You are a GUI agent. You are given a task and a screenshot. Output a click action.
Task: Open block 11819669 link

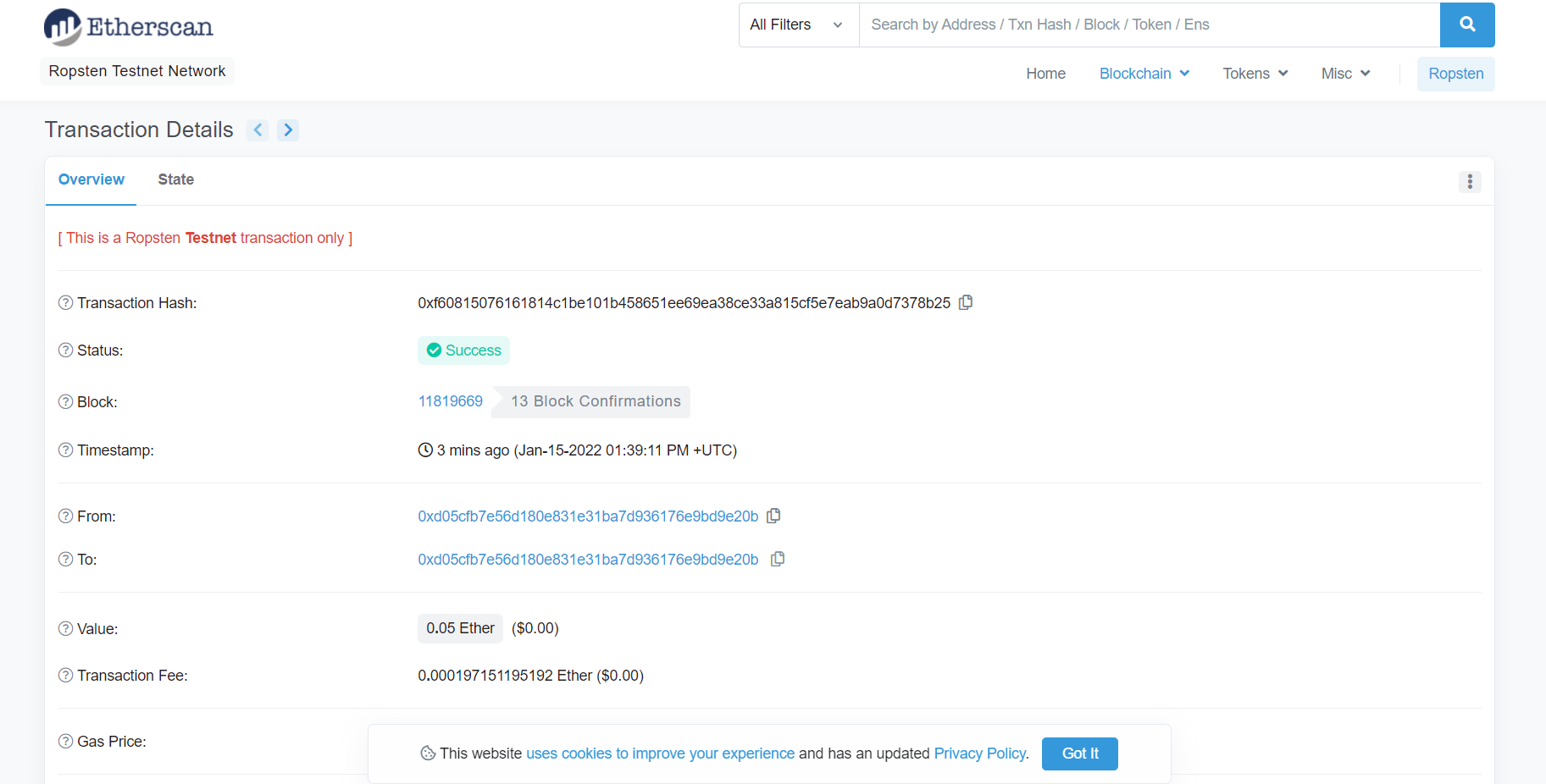451,401
